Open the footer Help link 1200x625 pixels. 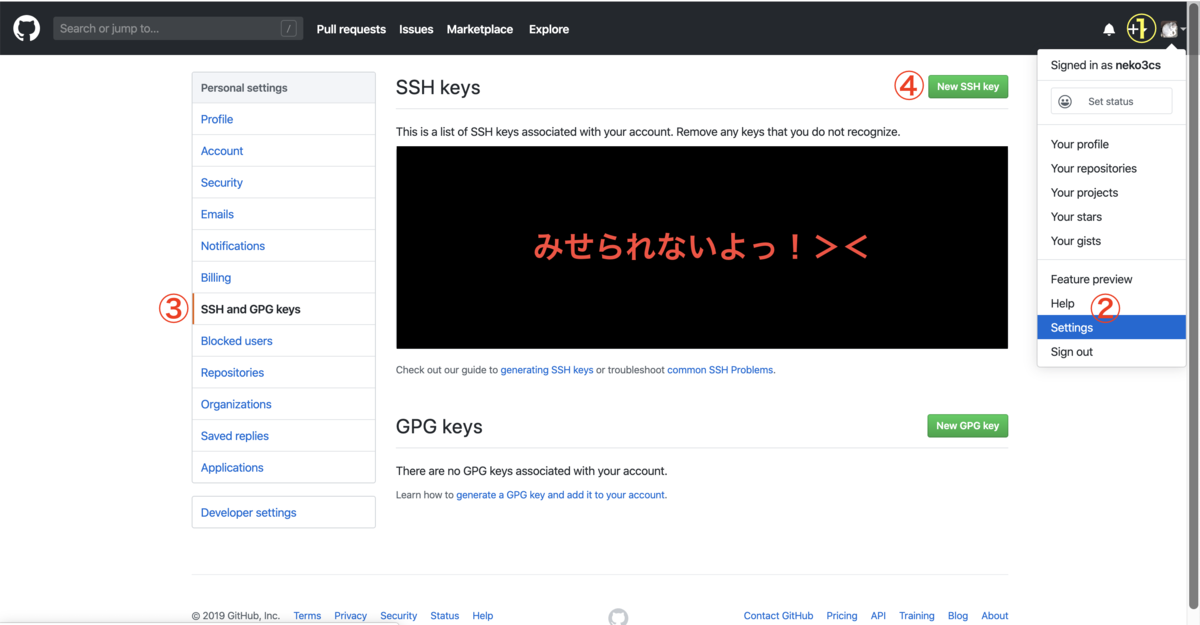coord(483,616)
